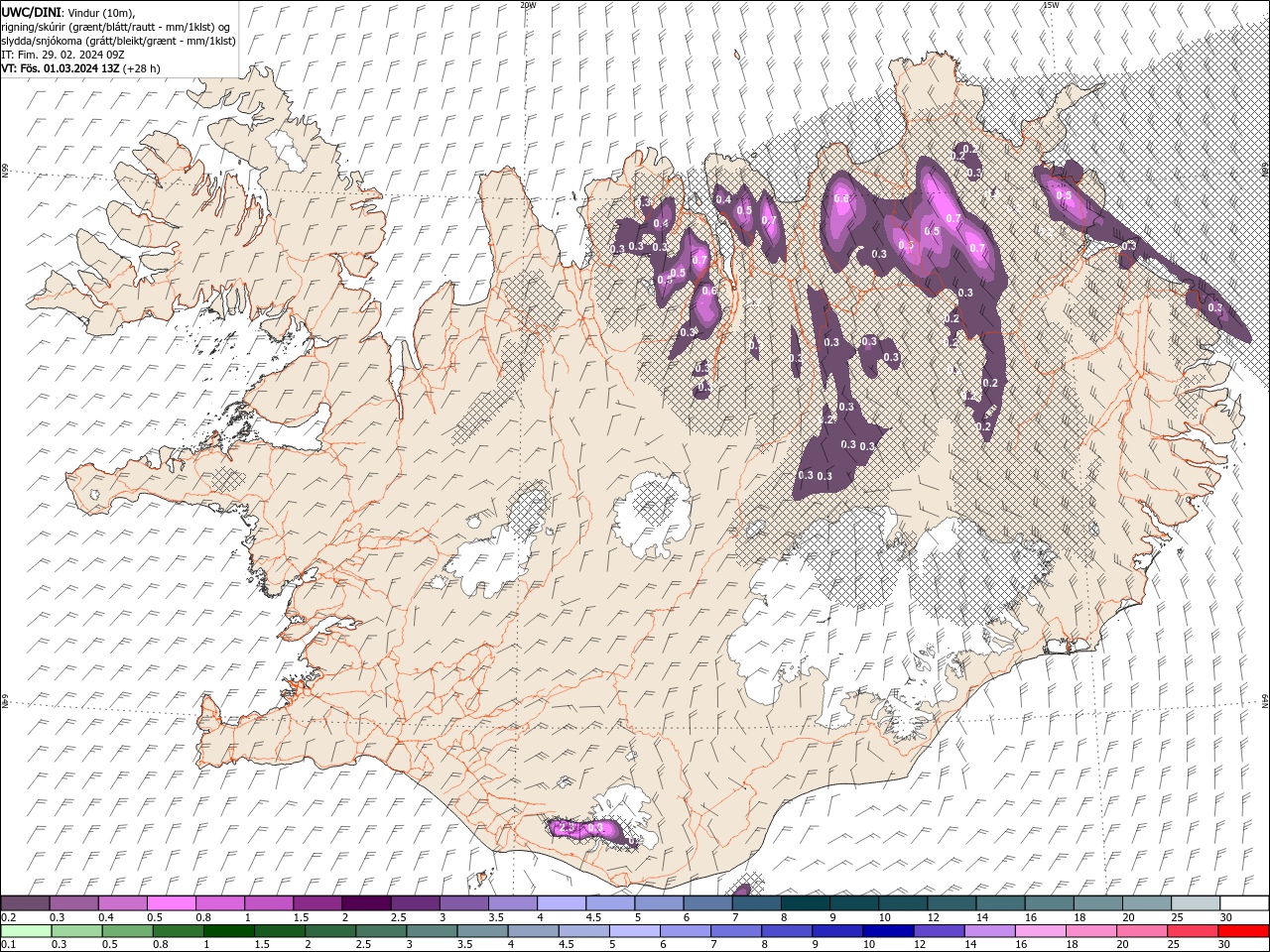Image resolution: width=1270 pixels, height=952 pixels.
Task: Click the 20W longitude label at top
Action: pos(528,5)
